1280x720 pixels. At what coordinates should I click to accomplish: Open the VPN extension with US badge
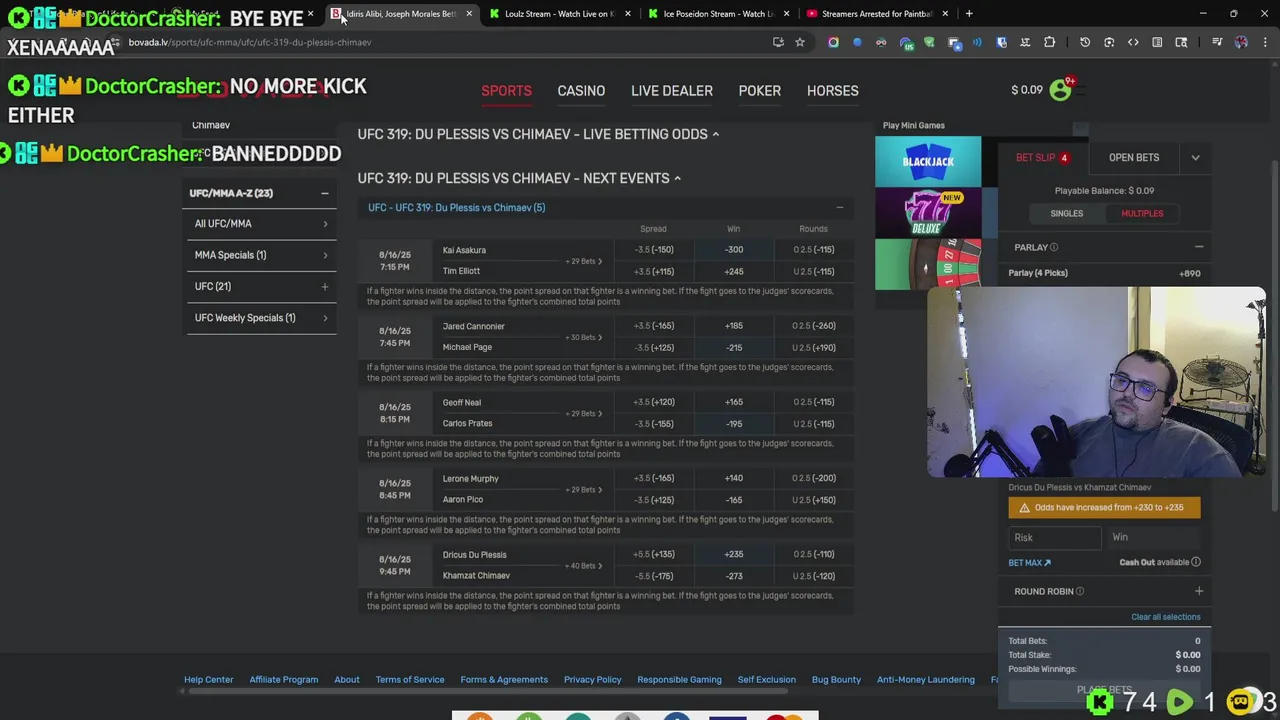(x=905, y=42)
